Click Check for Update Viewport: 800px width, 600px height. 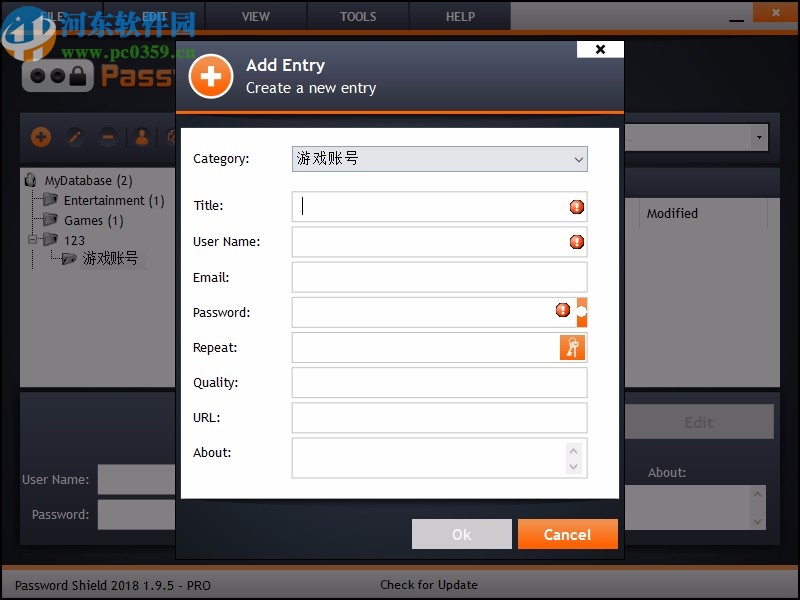[x=428, y=585]
